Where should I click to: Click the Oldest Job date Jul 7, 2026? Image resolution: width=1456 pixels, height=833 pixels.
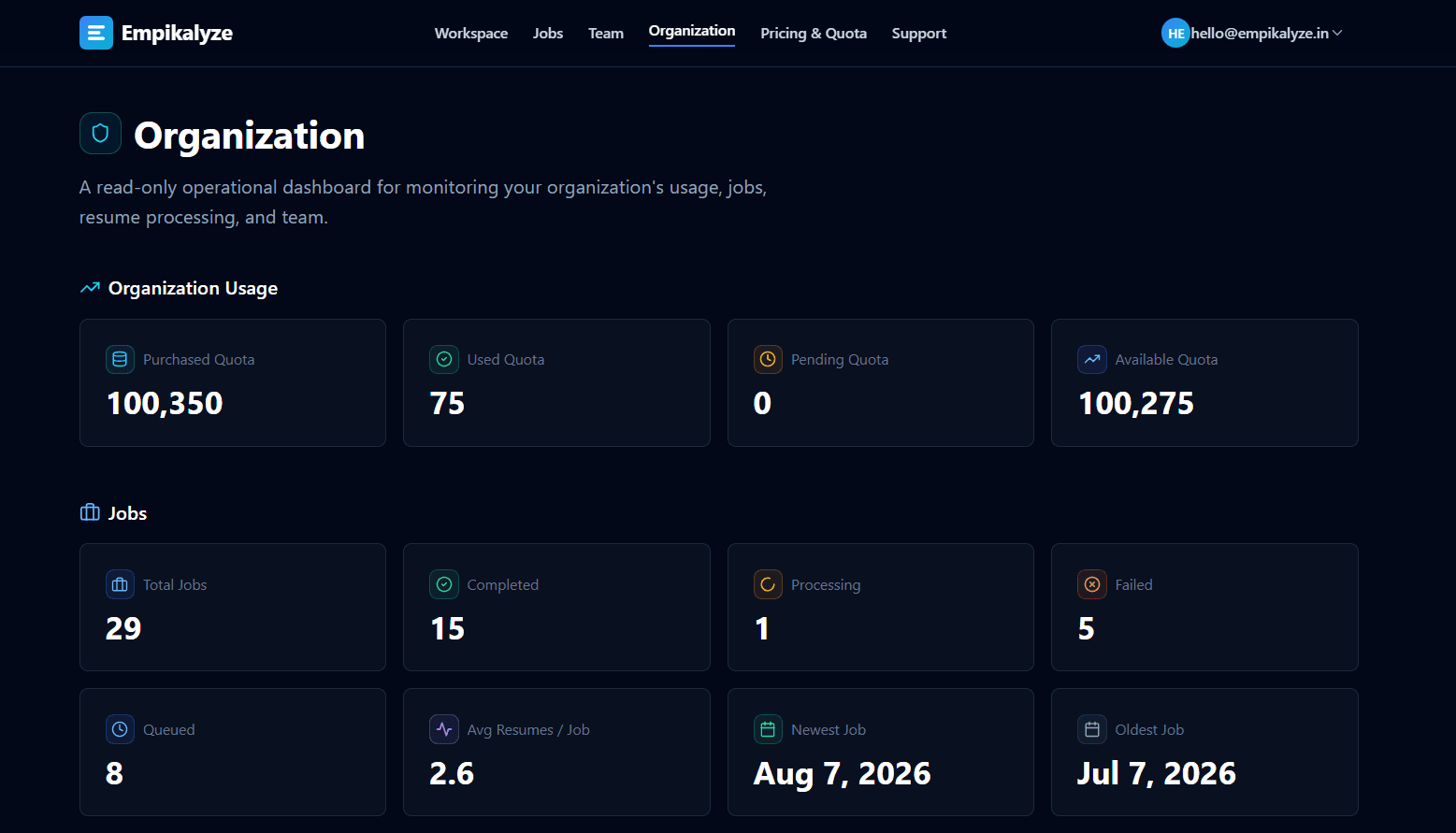[1157, 774]
